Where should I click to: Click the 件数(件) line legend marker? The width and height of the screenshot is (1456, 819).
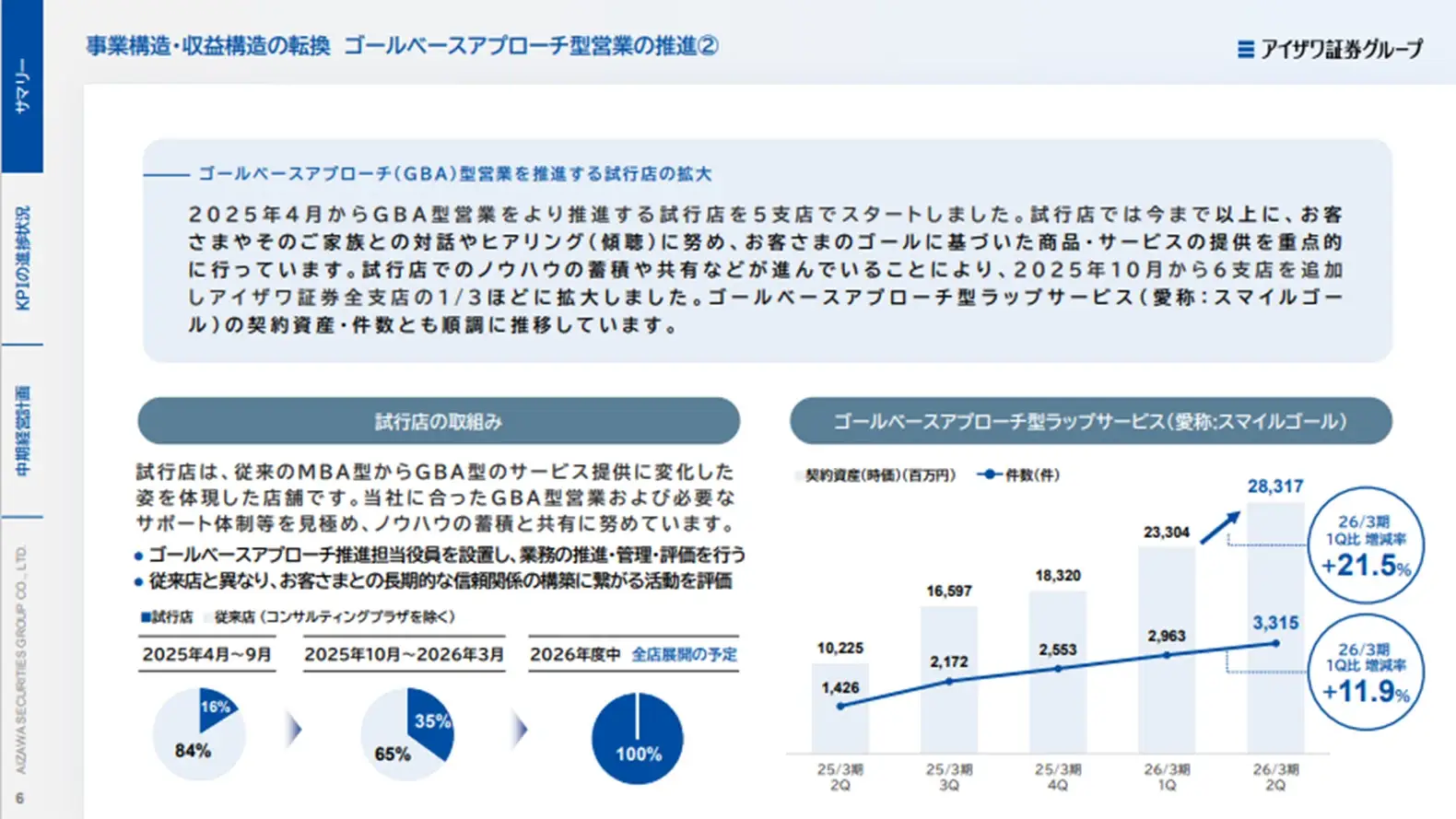coord(989,474)
